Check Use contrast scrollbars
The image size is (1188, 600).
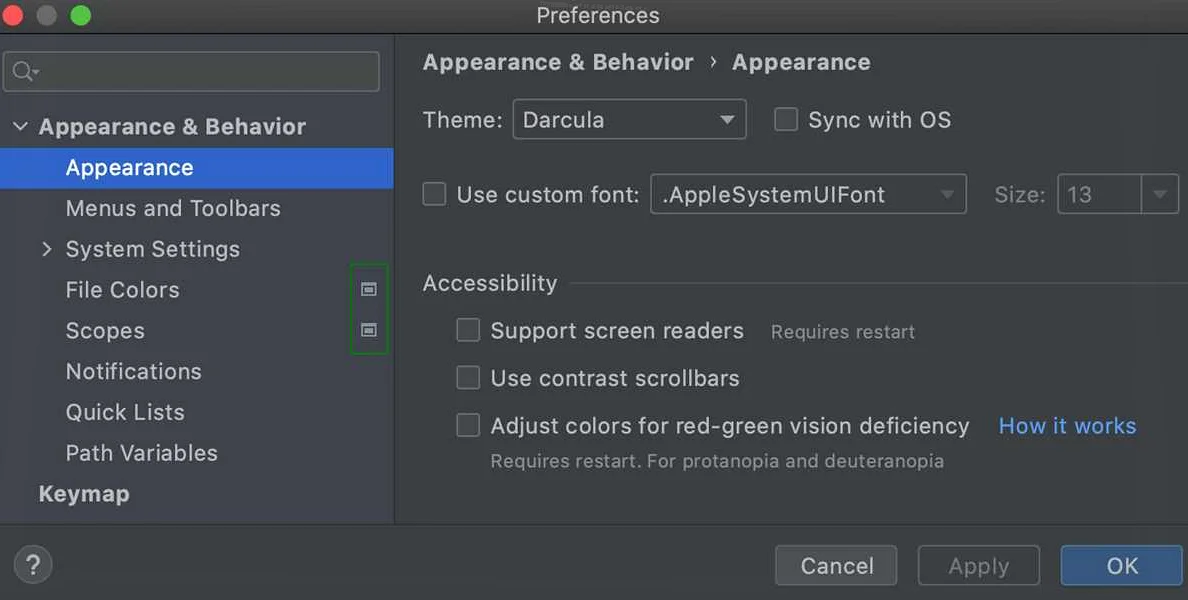(468, 378)
